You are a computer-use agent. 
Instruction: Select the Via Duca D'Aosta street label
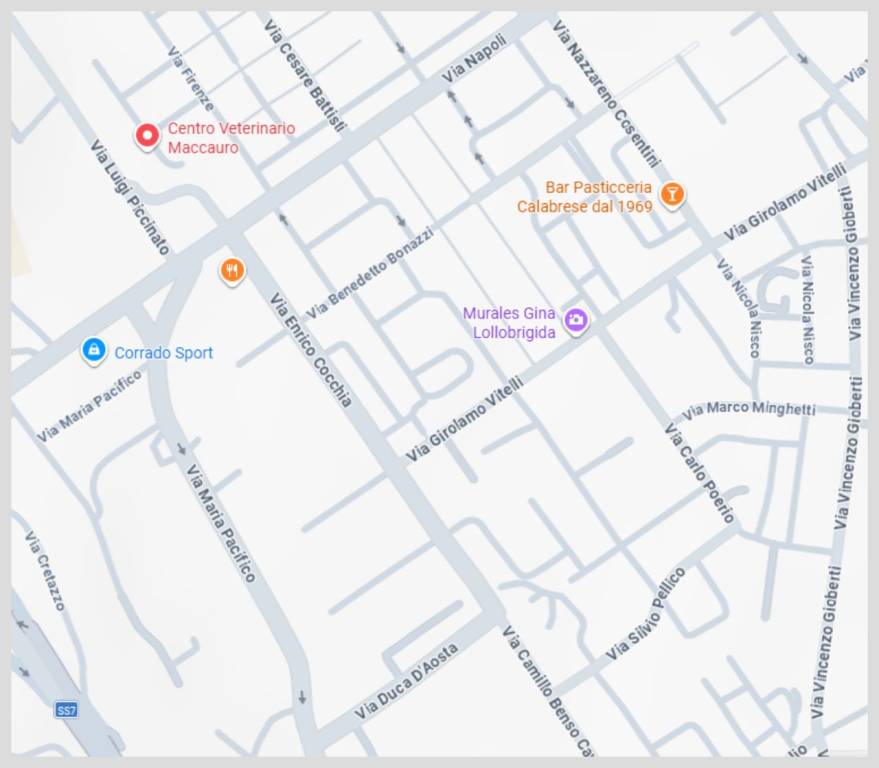[x=406, y=681]
